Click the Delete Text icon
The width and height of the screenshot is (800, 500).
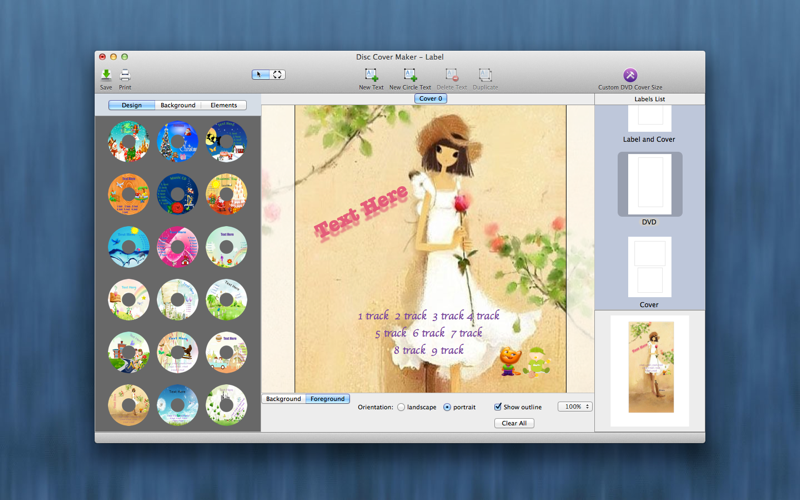[x=452, y=76]
